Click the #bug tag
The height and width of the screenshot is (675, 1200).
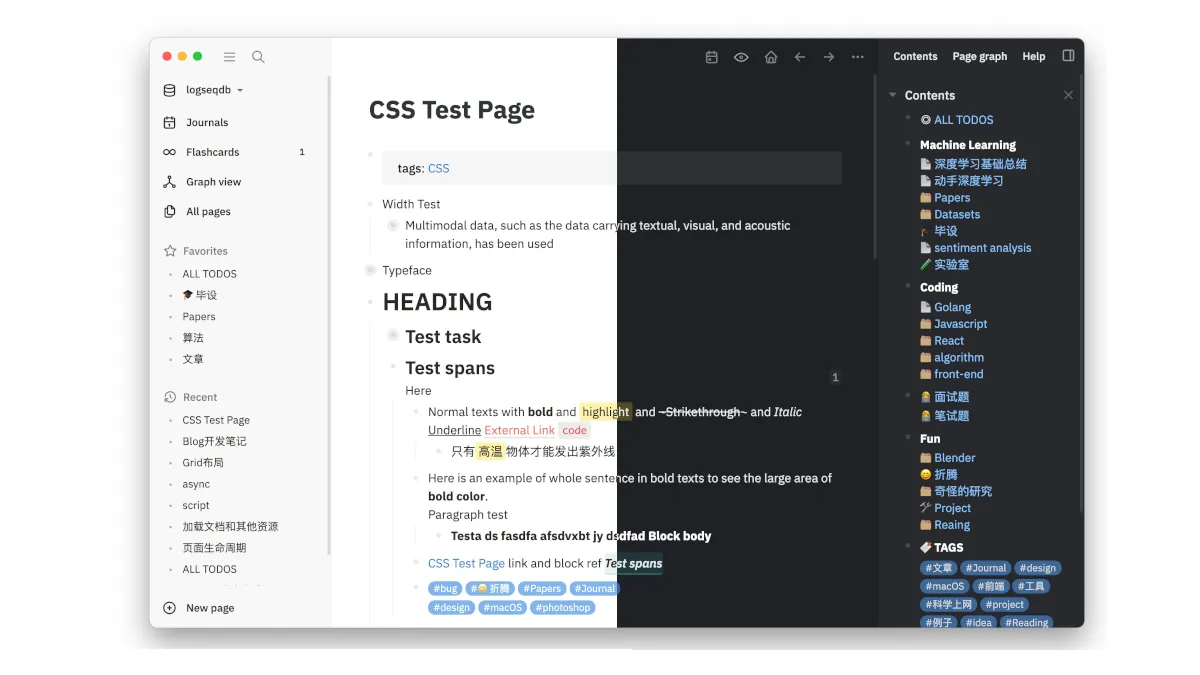[x=446, y=589]
